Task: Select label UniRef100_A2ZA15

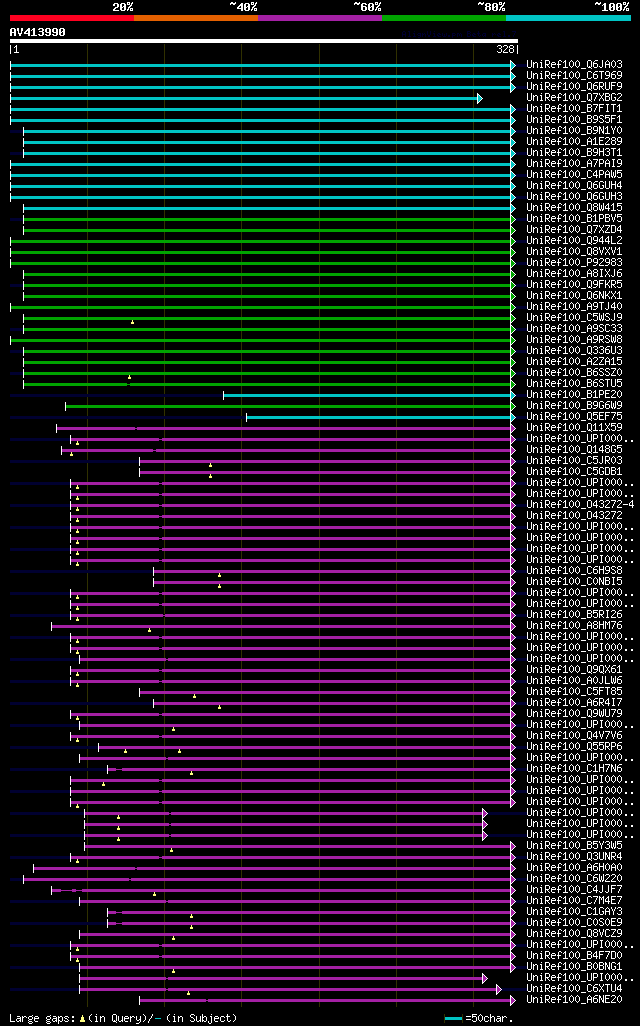Action: point(574,361)
